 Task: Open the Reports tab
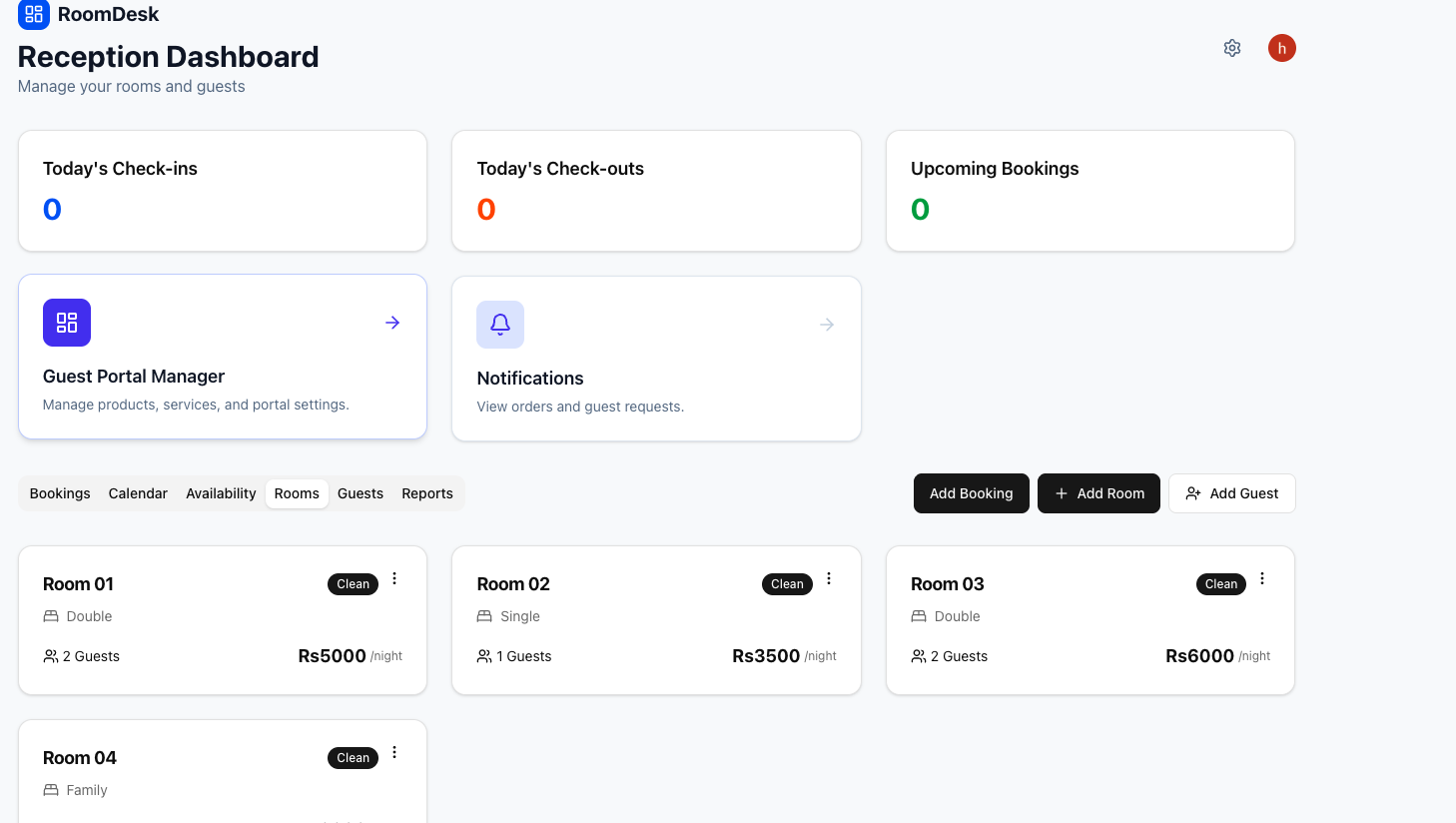click(x=427, y=493)
